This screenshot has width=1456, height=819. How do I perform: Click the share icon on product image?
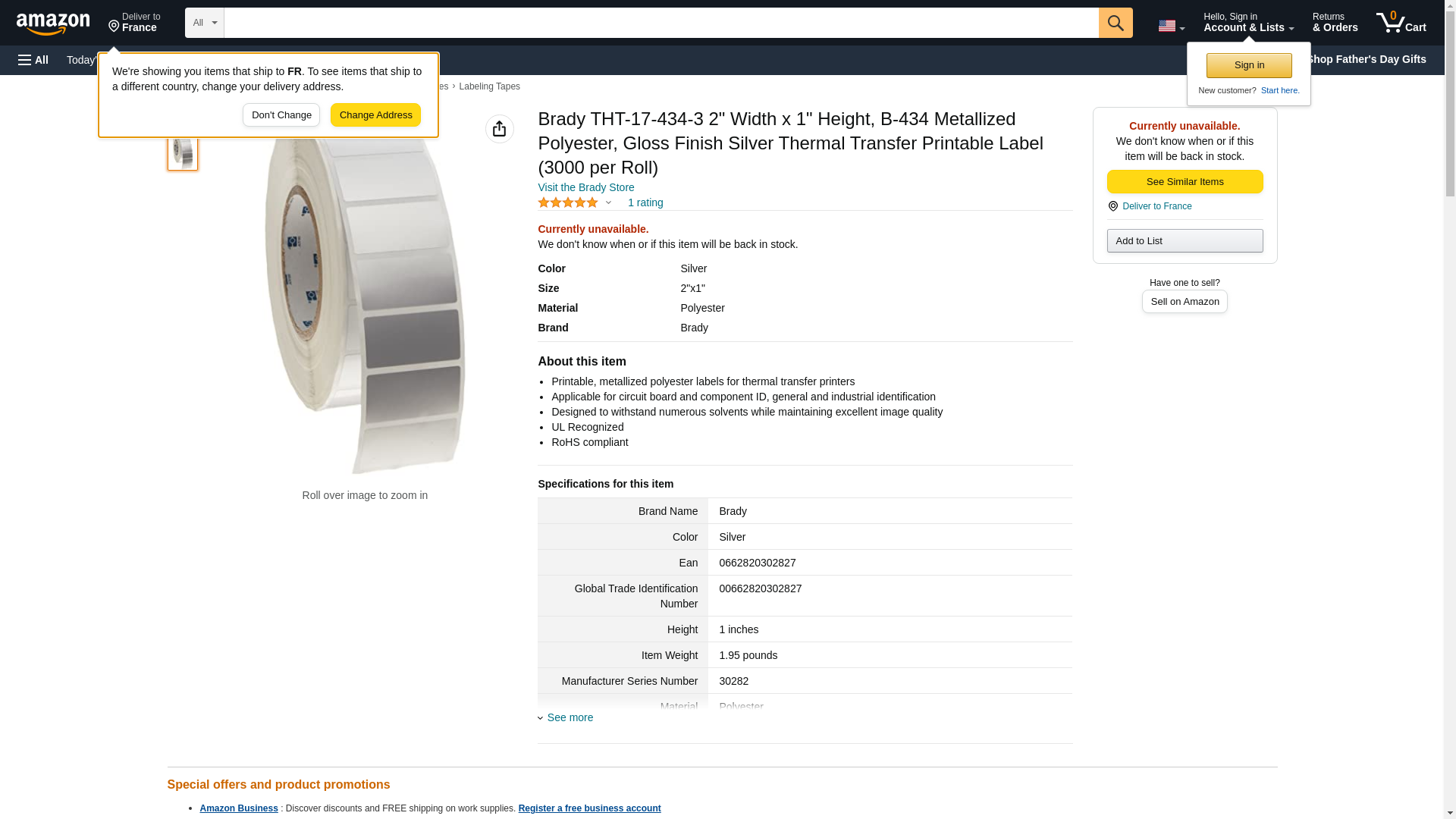(x=499, y=129)
